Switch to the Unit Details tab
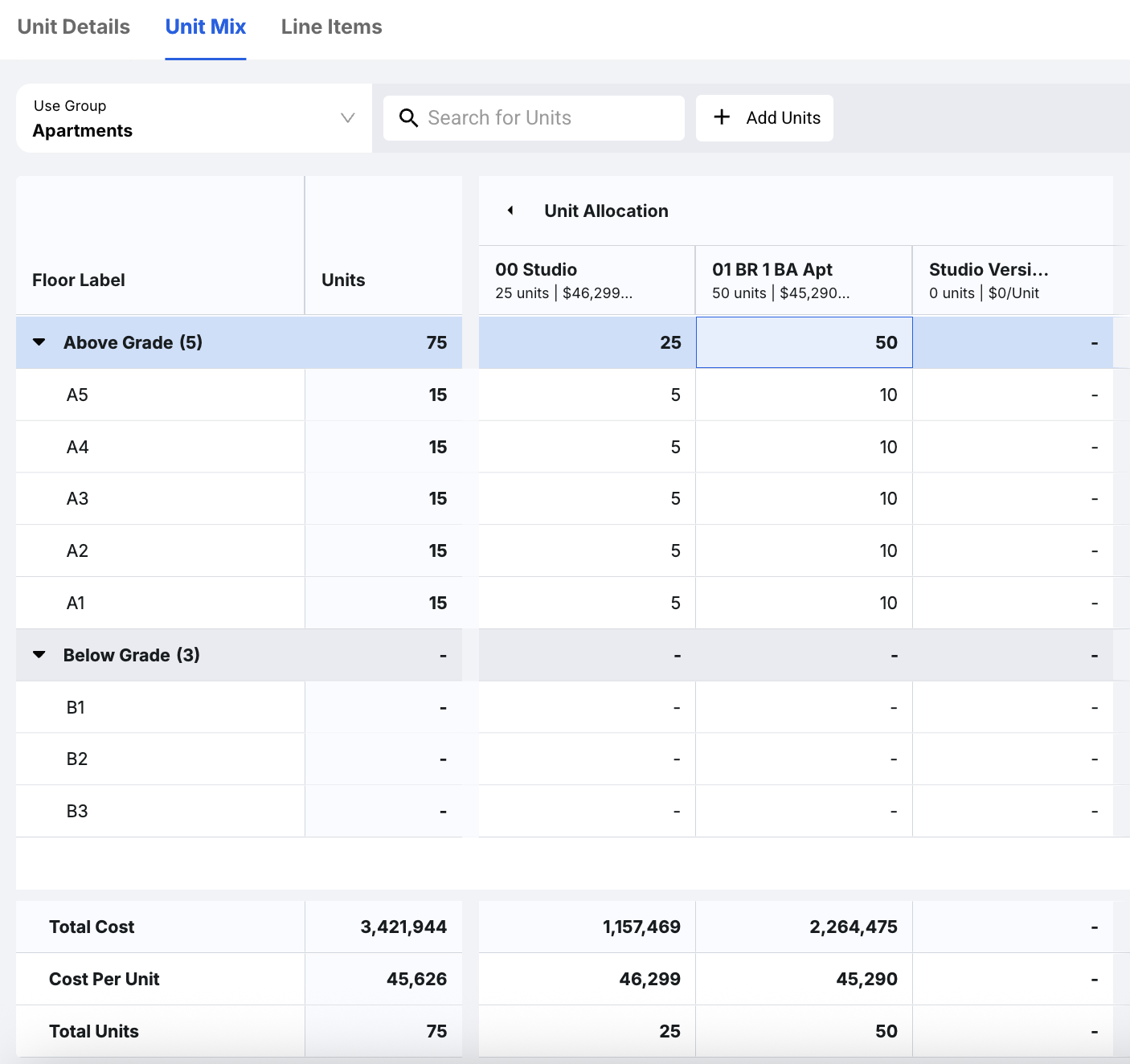The width and height of the screenshot is (1130, 1064). [x=74, y=27]
